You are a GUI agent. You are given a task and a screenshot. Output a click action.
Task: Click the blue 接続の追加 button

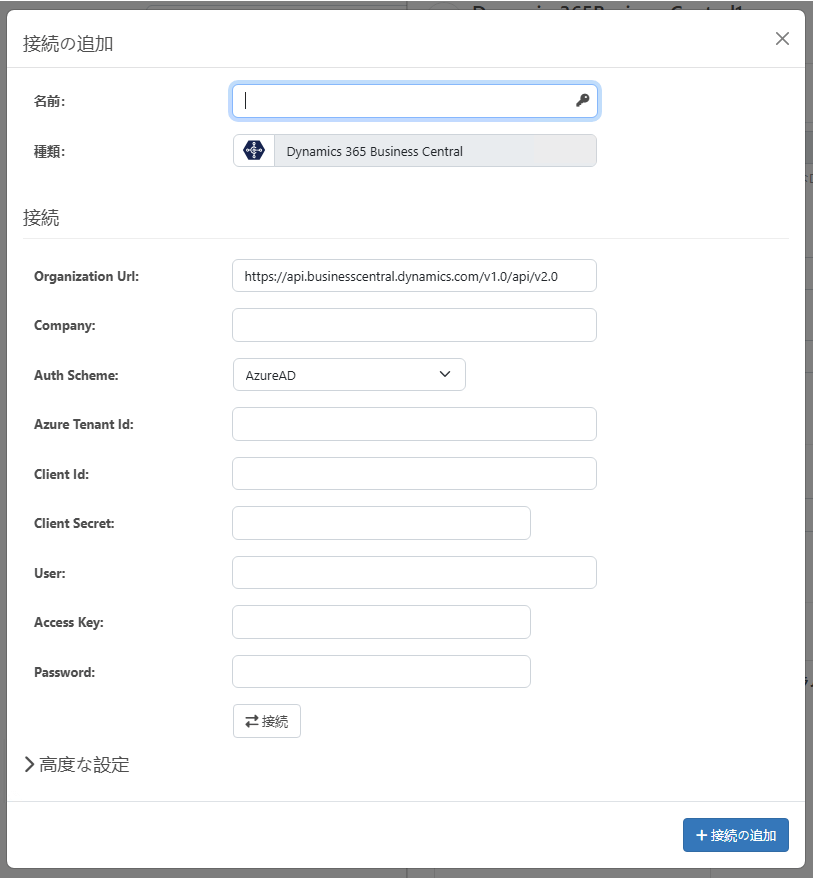tap(736, 835)
